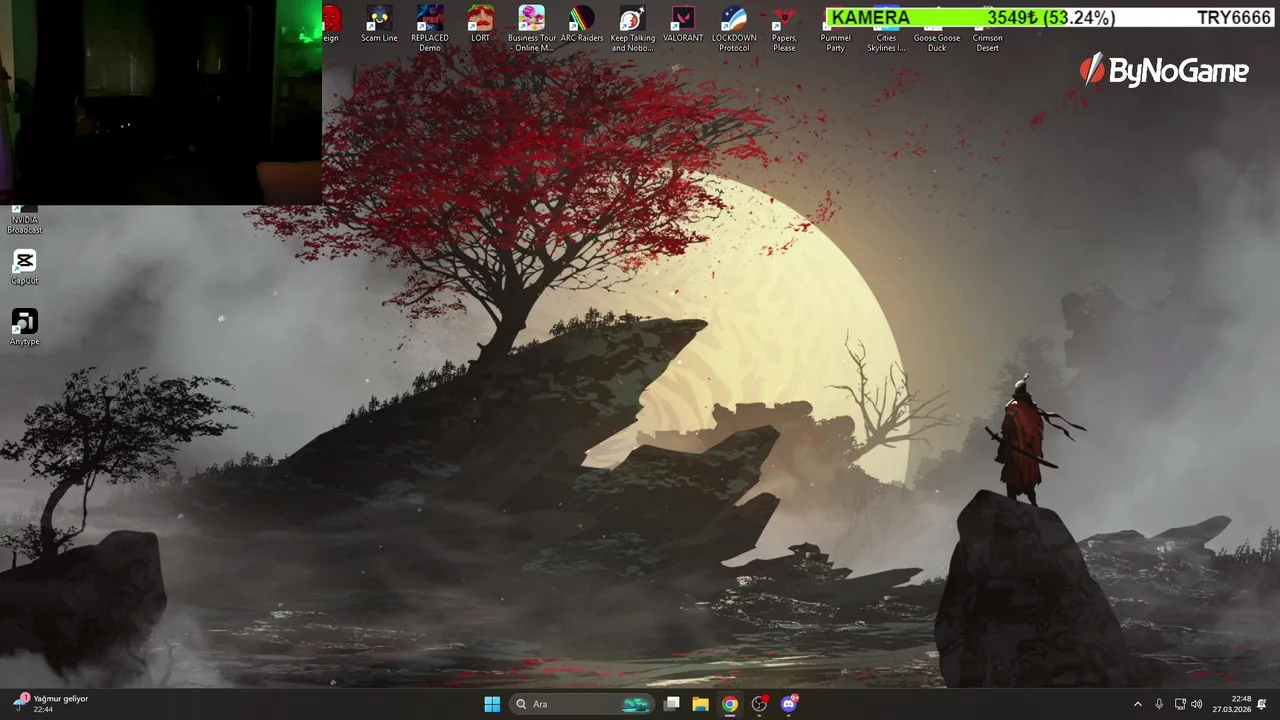Screen dimensions: 1280x720
Task: Select the Cities Skylines shortcut label
Action: [x=886, y=43]
